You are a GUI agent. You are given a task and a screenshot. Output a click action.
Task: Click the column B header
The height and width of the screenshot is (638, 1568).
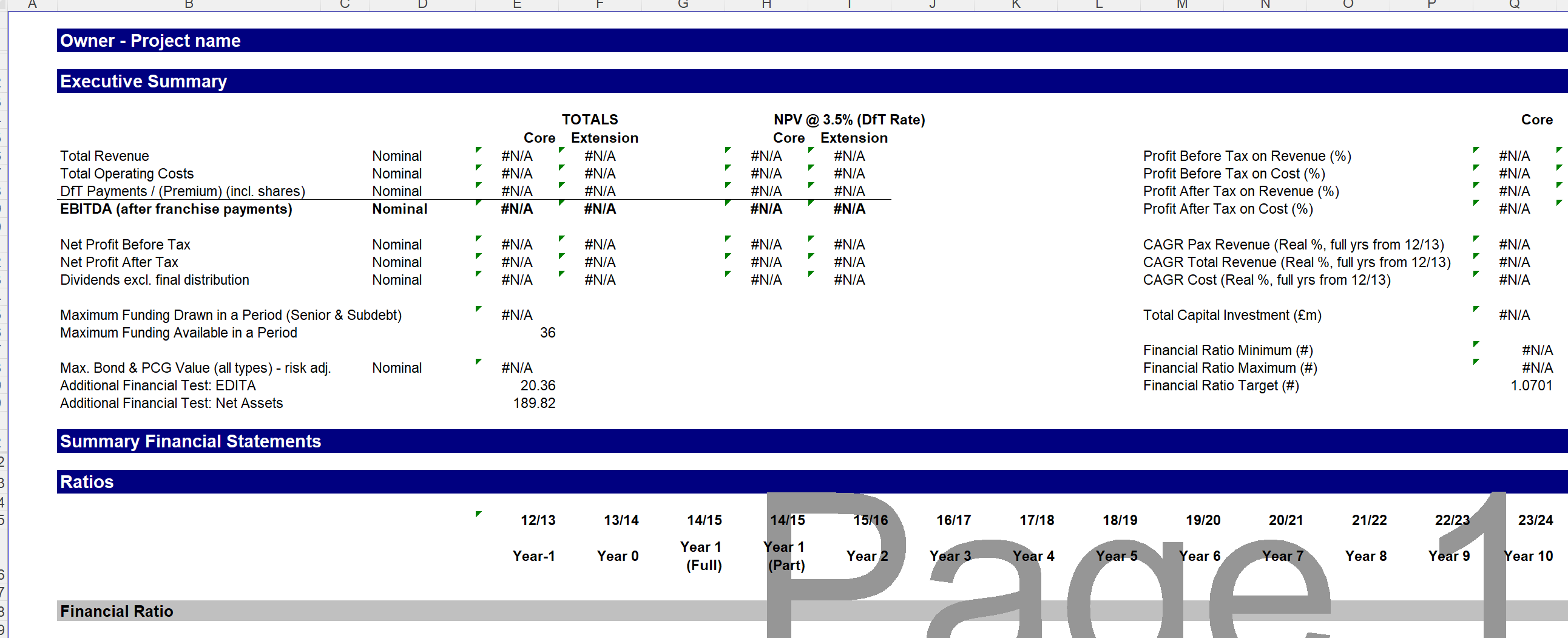(189, 5)
